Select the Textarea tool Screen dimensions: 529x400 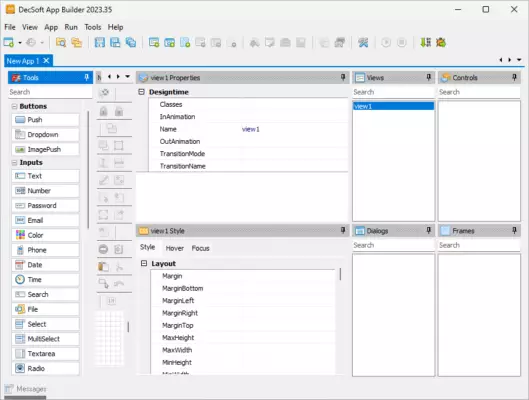coord(46,354)
